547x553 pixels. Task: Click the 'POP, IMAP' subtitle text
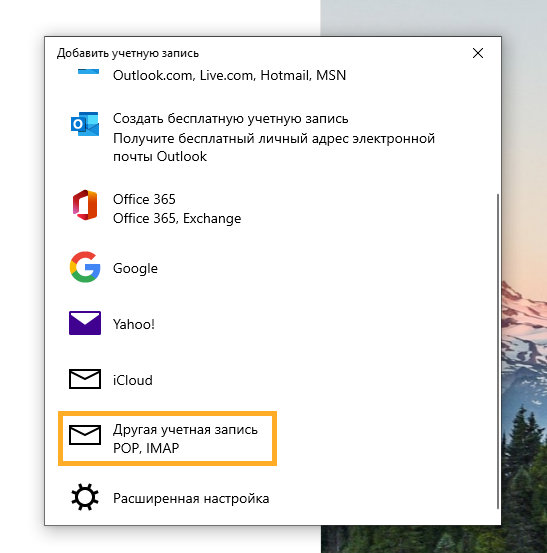pyautogui.click(x=146, y=448)
